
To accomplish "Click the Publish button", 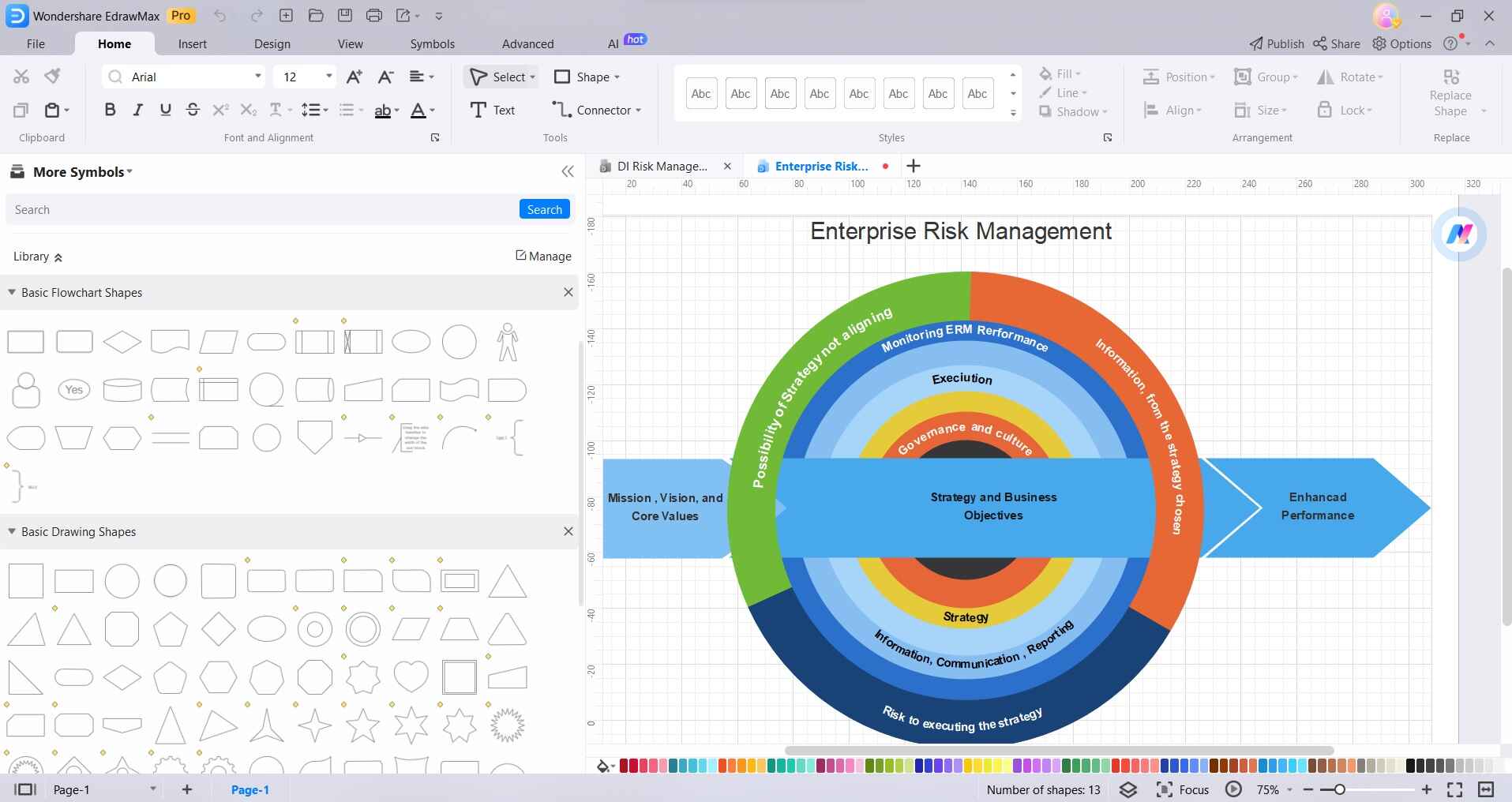I will pyautogui.click(x=1277, y=44).
